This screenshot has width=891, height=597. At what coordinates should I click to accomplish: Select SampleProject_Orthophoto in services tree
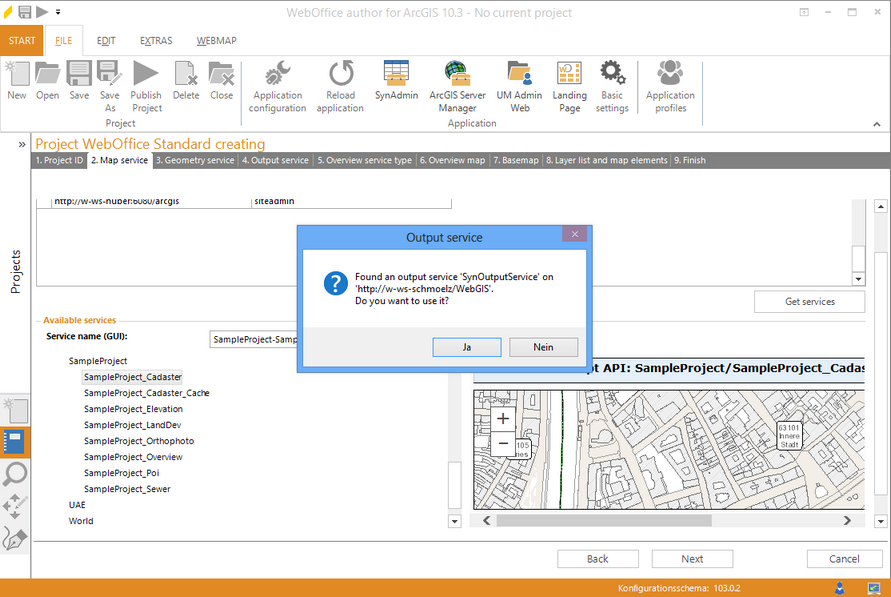click(x=139, y=441)
